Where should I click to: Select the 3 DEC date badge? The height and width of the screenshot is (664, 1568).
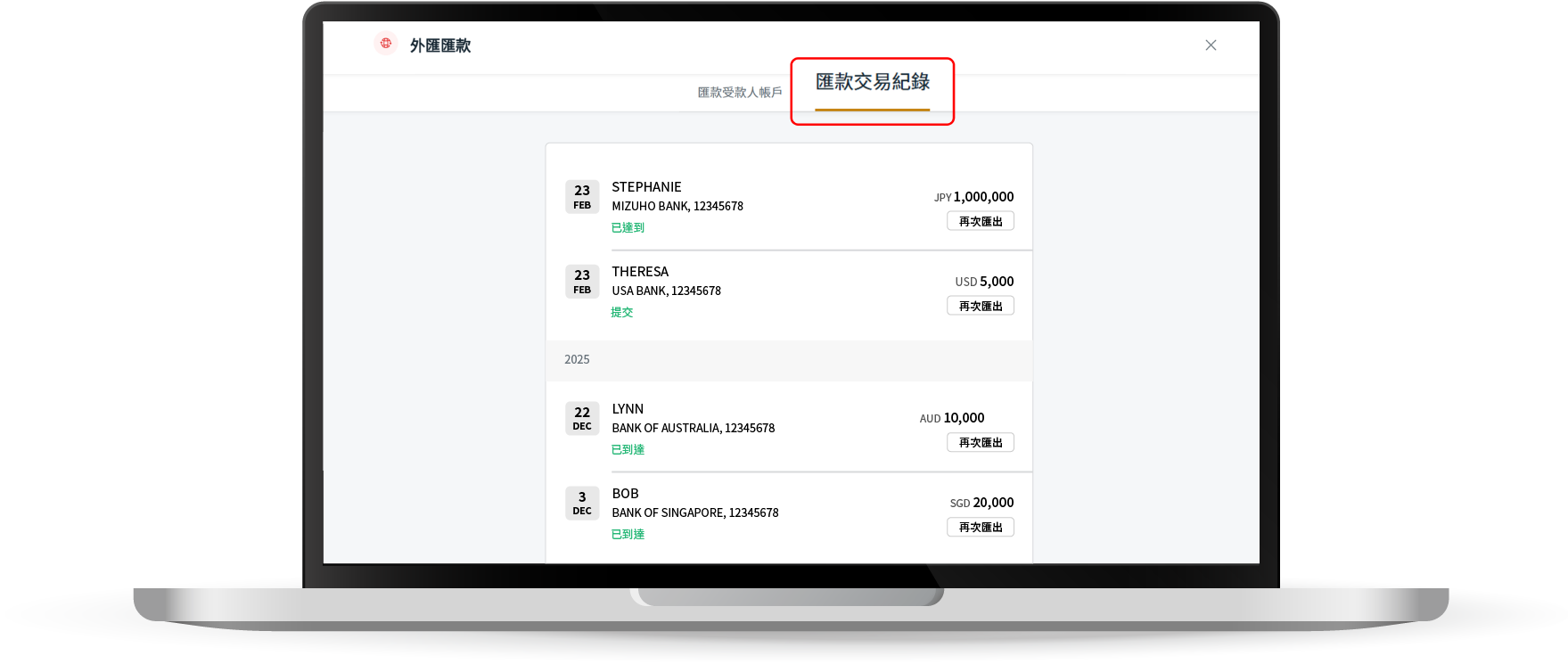[582, 503]
